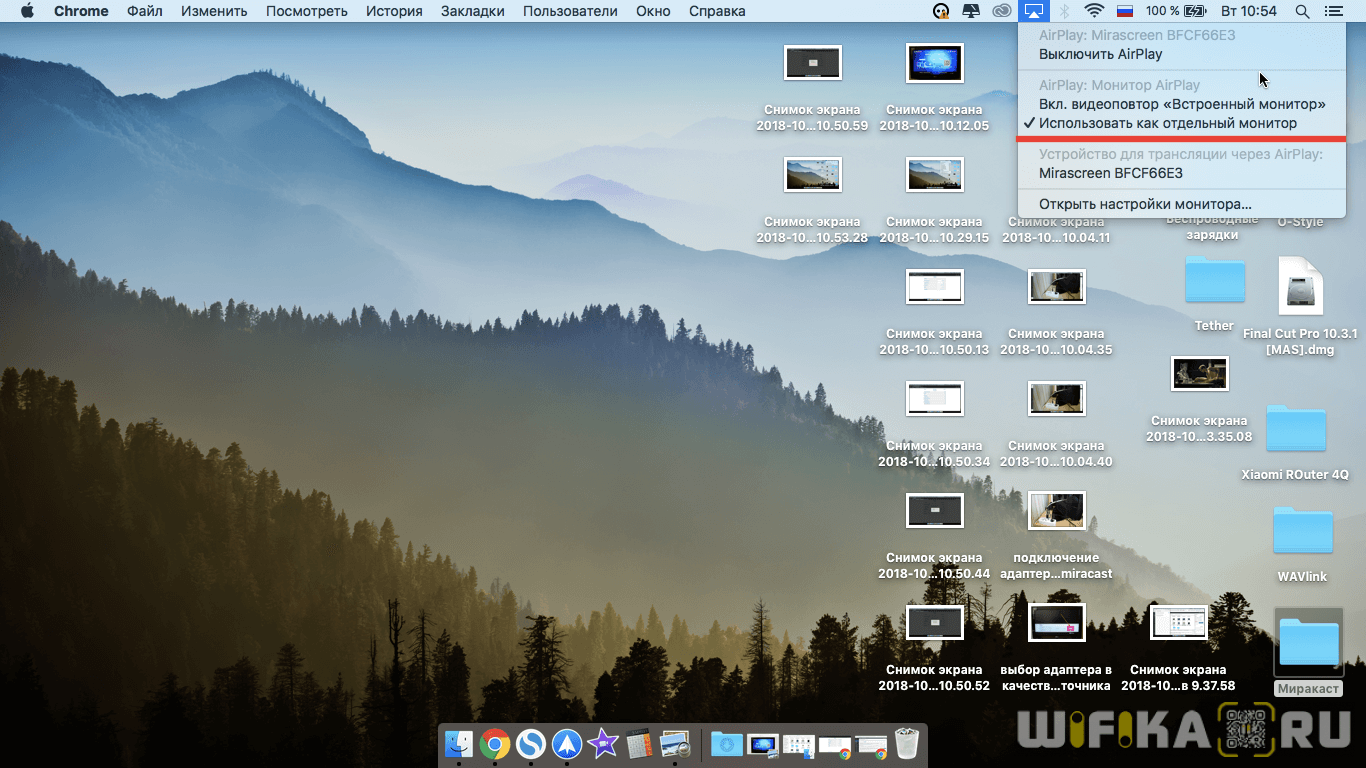Open Finder from the dock
The height and width of the screenshot is (768, 1366).
[460, 744]
